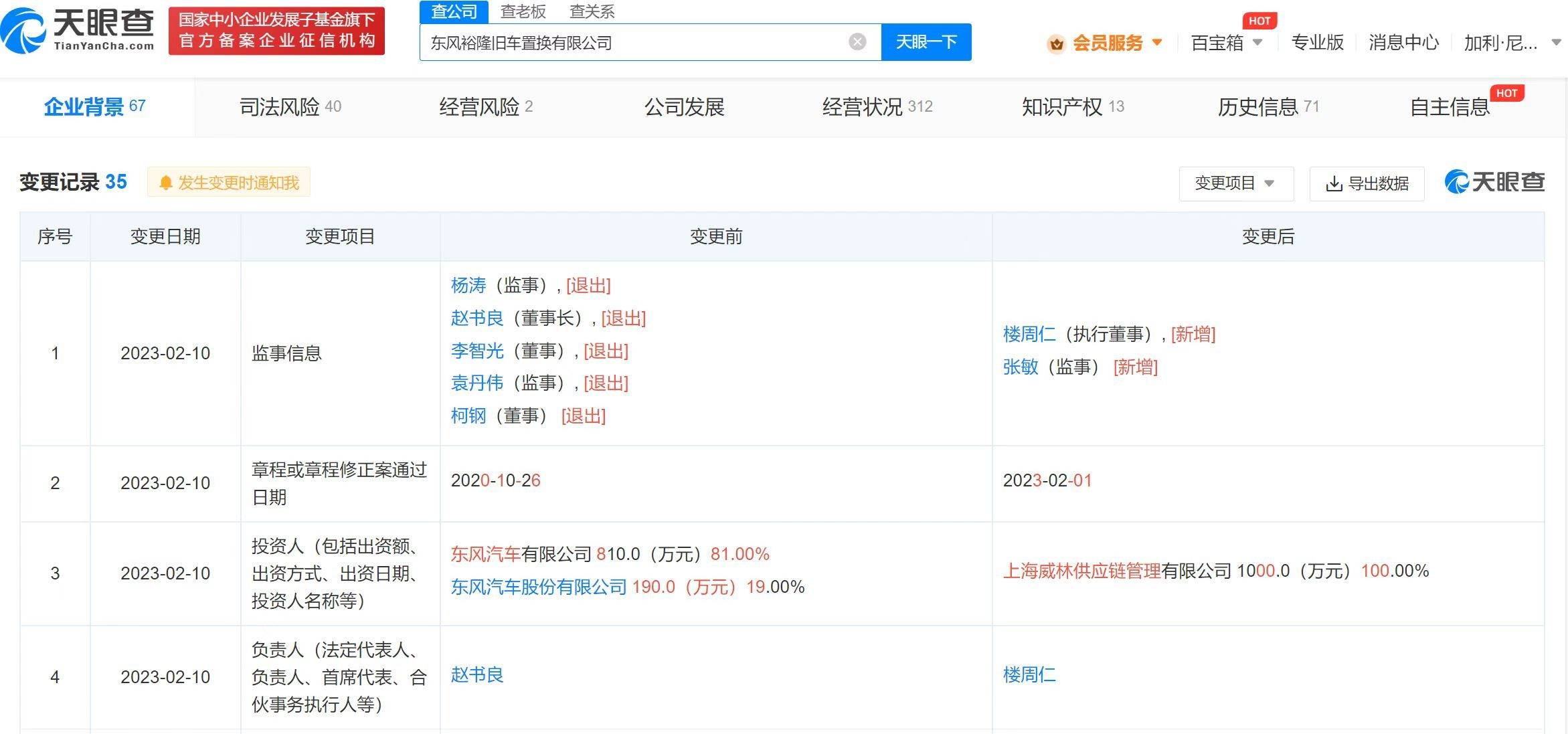This screenshot has width=1568, height=734.
Task: Open the 东风汽车有限公司 investor link
Action: click(x=521, y=554)
